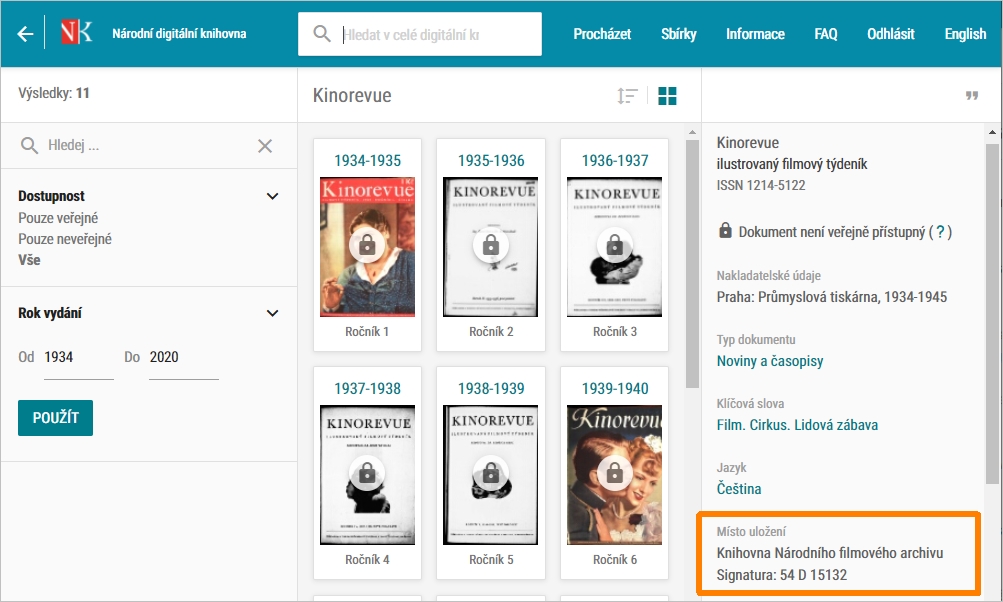Screen dimensions: 1003x602
Task: Click the magnifier icon in filter search
Action: click(29, 145)
